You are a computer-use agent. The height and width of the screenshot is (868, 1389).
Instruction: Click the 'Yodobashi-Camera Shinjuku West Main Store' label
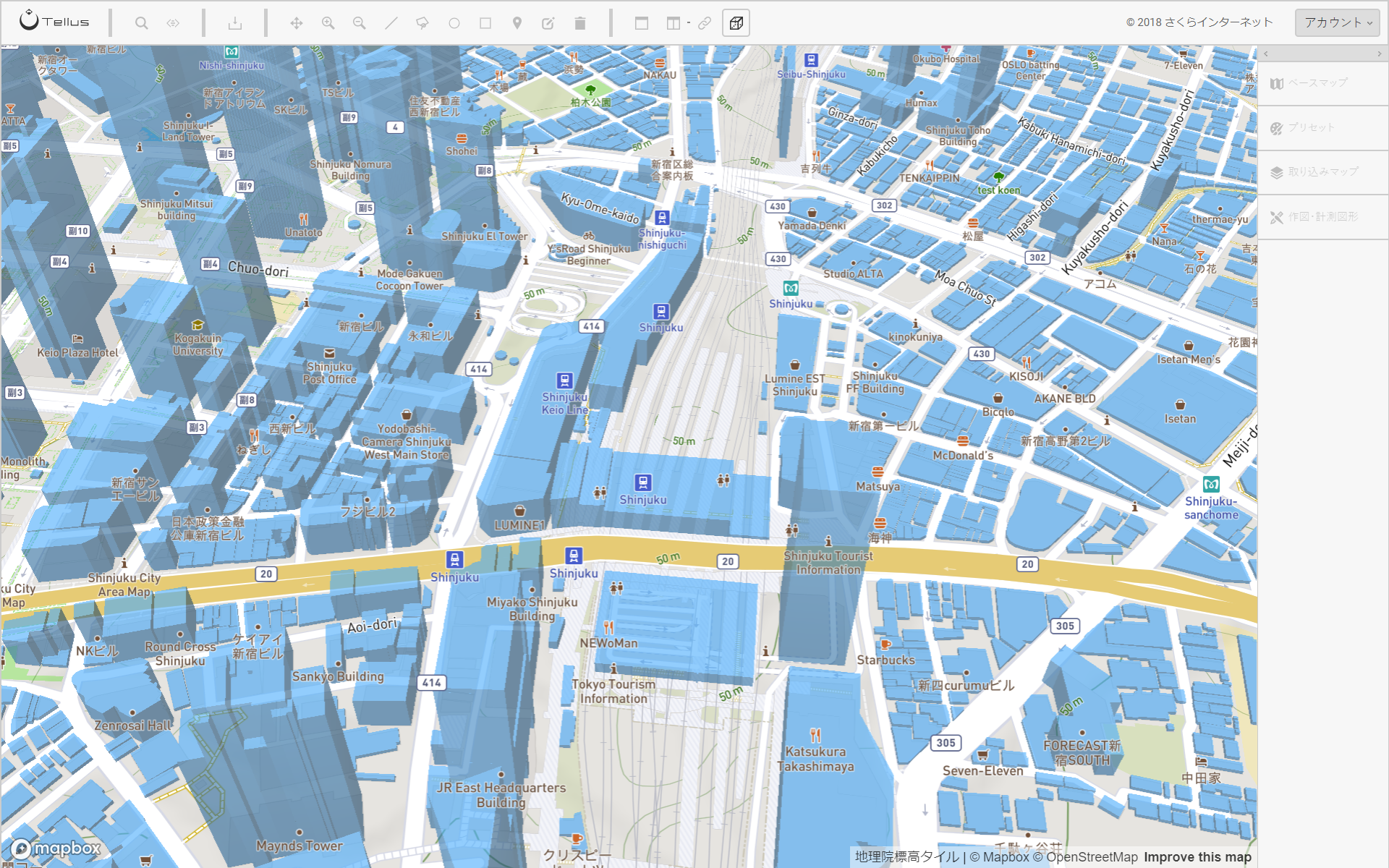tap(407, 442)
